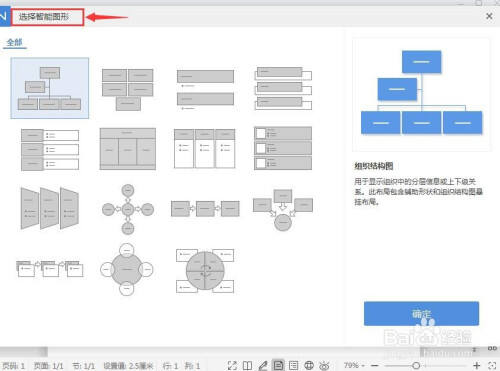Viewport: 500px width, 371px height.
Task: Choose the large circle with four satellites layout
Action: [127, 269]
